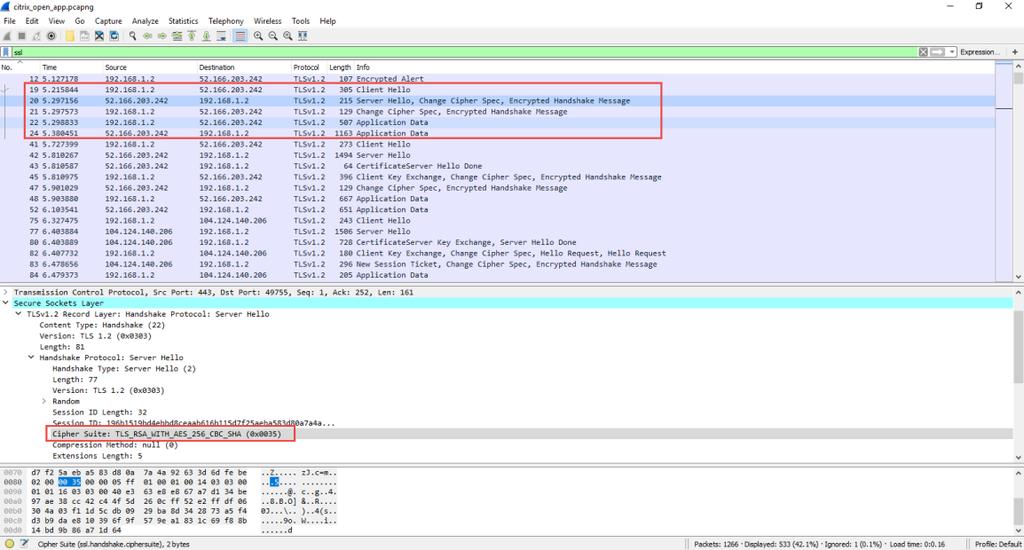Open the Capture menu

click(x=108, y=21)
